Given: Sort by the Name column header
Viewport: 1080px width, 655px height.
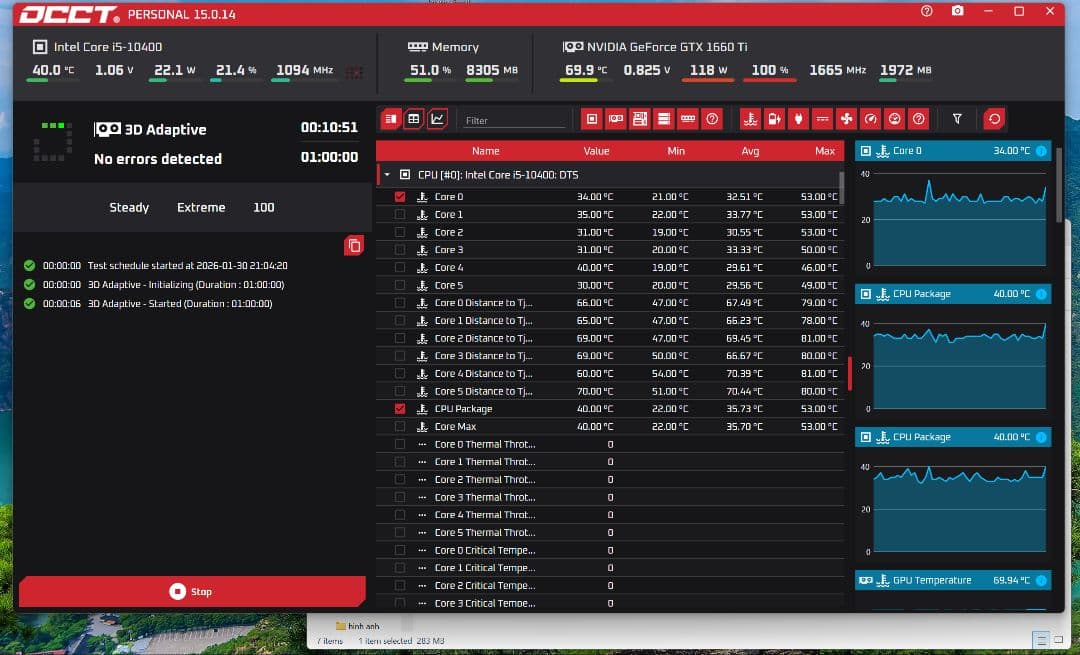Looking at the screenshot, I should click(x=485, y=151).
